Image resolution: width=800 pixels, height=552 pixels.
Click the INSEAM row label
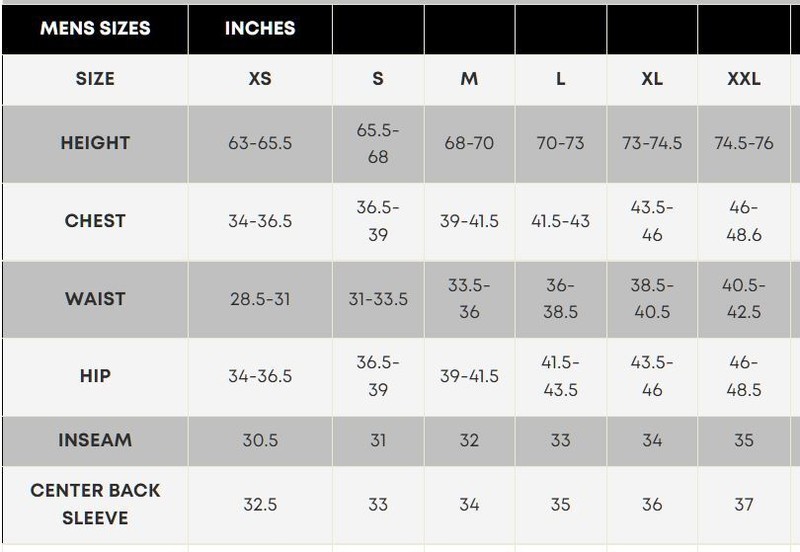point(95,440)
